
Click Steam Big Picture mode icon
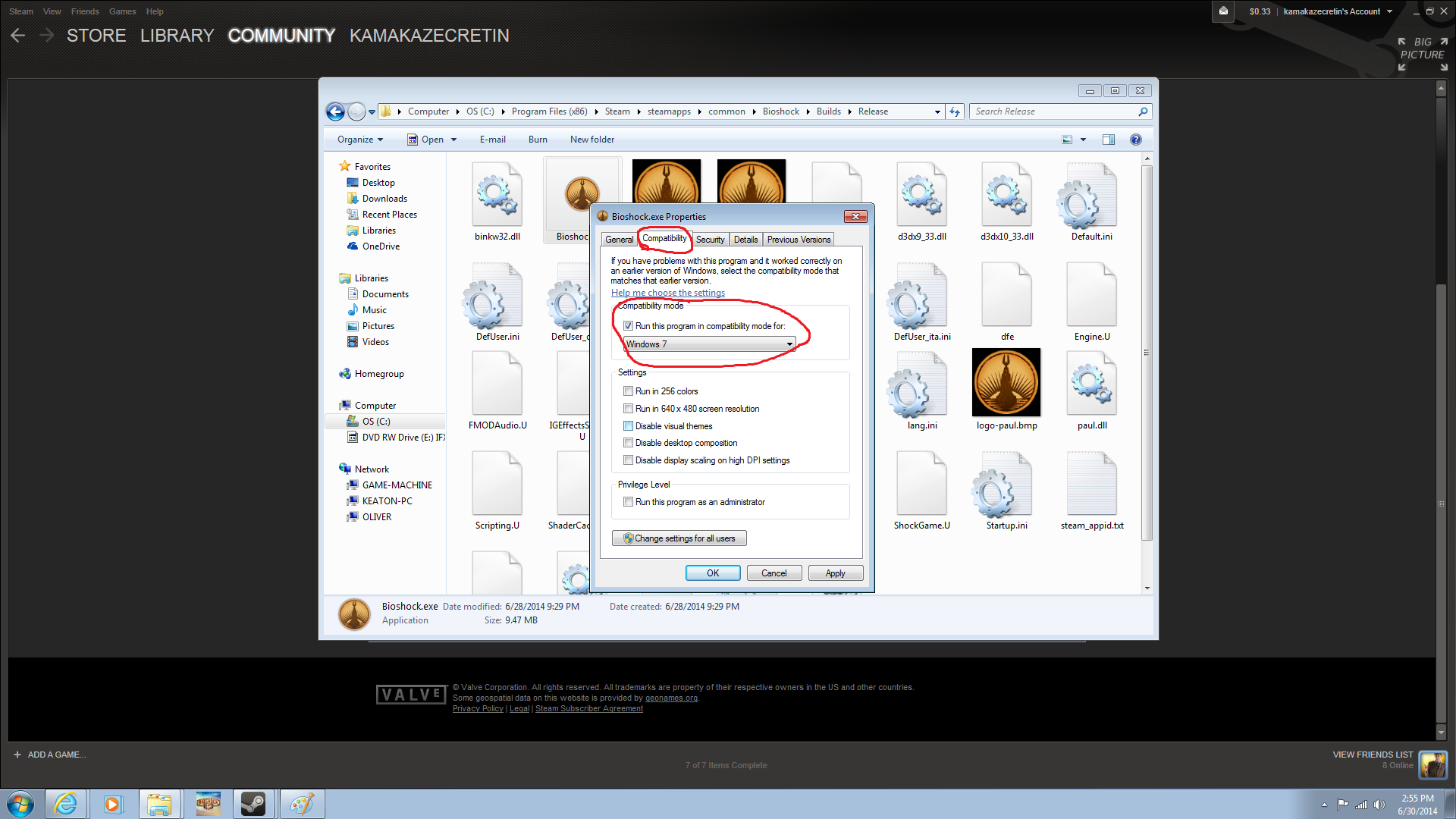1423,54
